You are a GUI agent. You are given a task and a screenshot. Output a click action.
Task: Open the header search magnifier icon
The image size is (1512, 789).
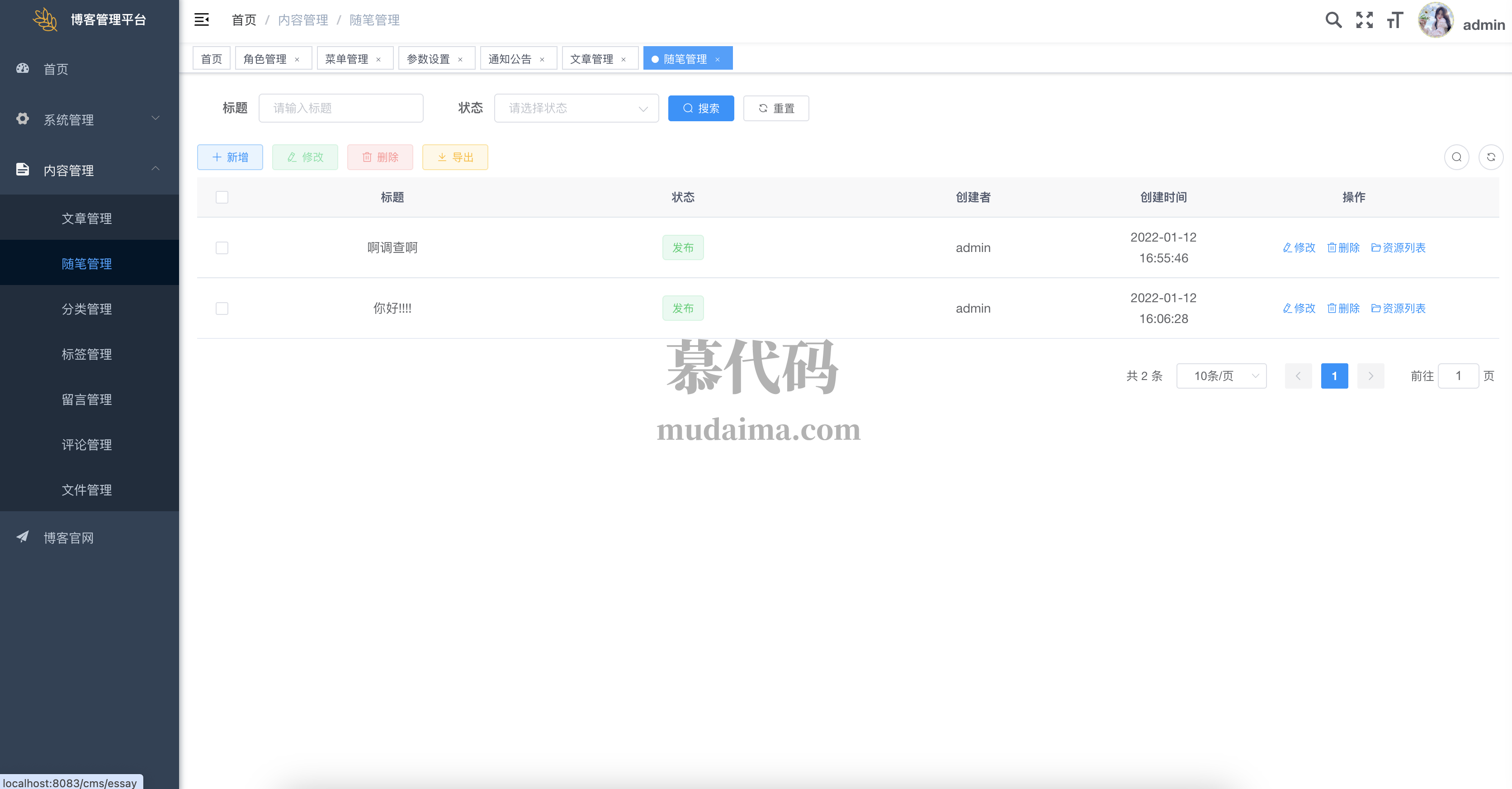click(1333, 20)
